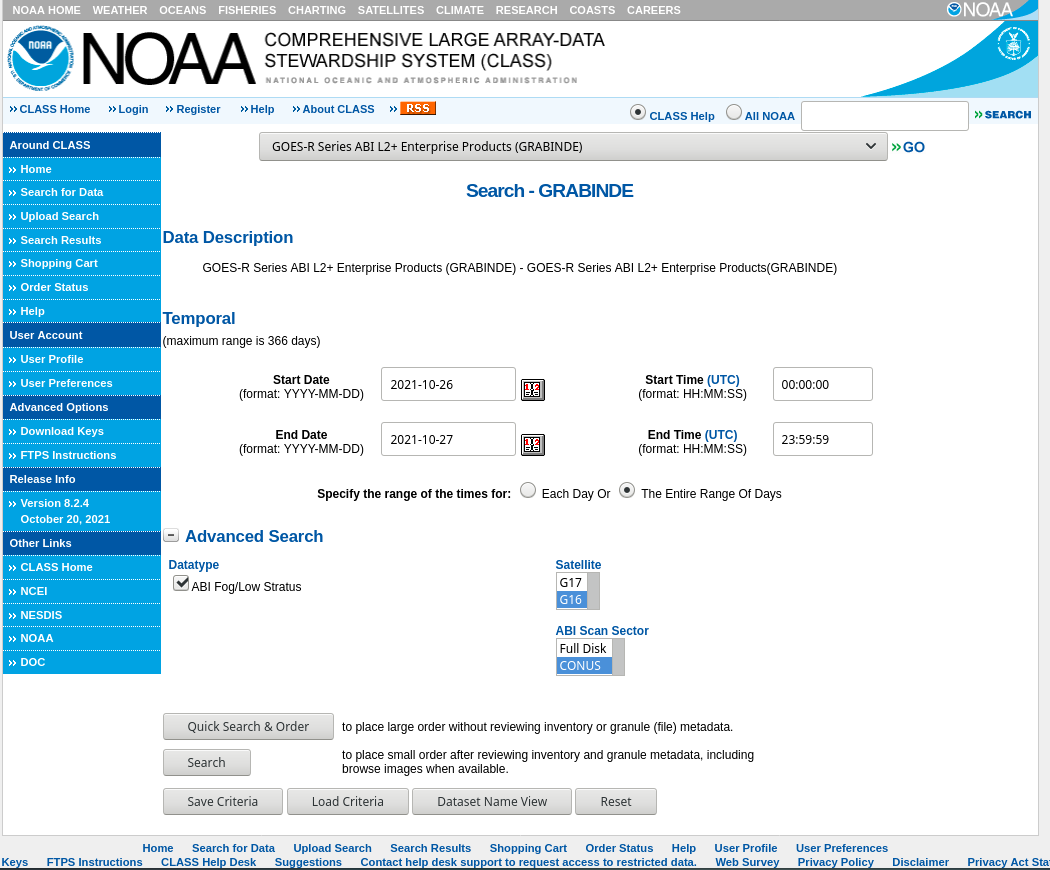
Task: Click the footer CLASS Help Desk link
Action: click(208, 862)
